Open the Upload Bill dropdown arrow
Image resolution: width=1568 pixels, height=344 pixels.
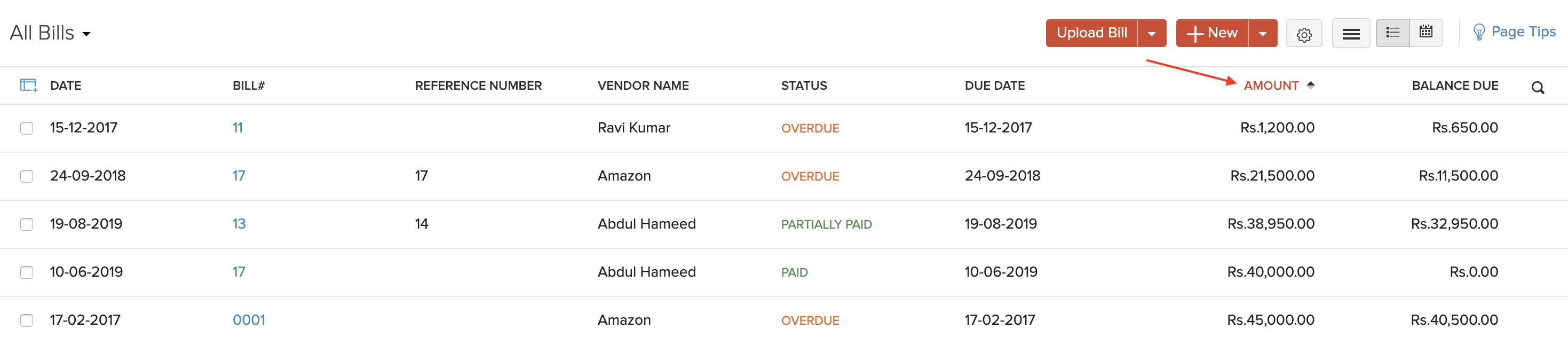point(1151,34)
